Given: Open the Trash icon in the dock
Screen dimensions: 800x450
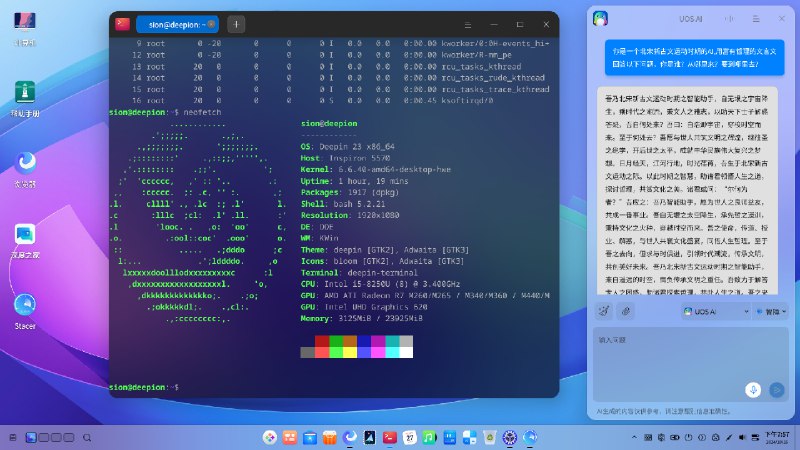Looking at the screenshot, I should click(489, 437).
